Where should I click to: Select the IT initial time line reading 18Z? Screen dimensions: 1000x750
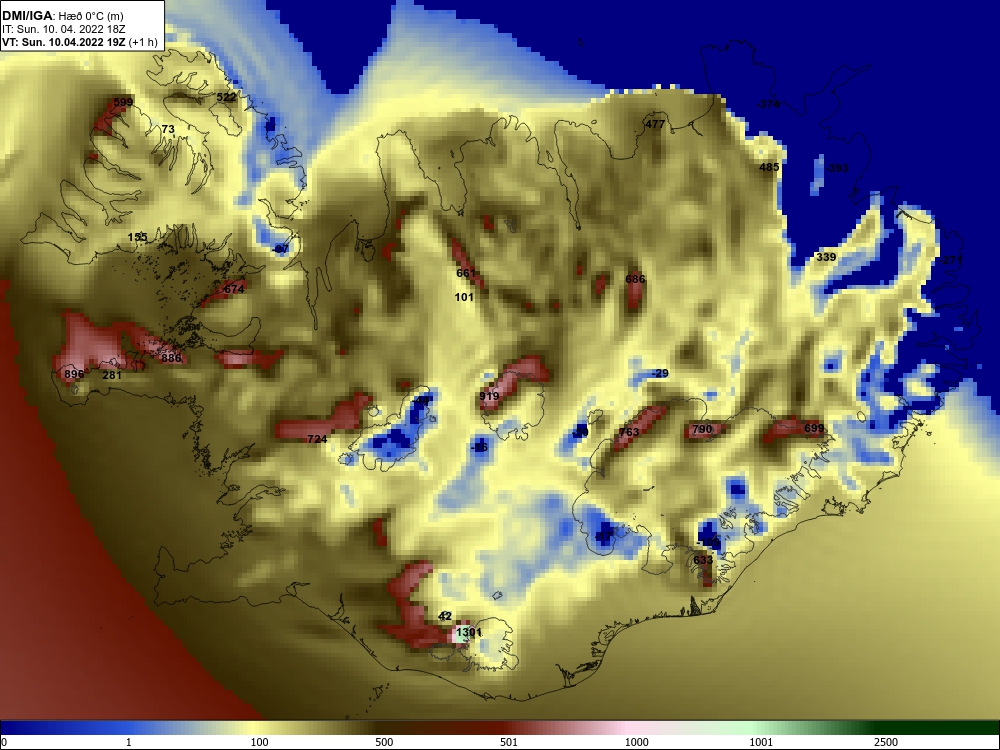click(63, 29)
